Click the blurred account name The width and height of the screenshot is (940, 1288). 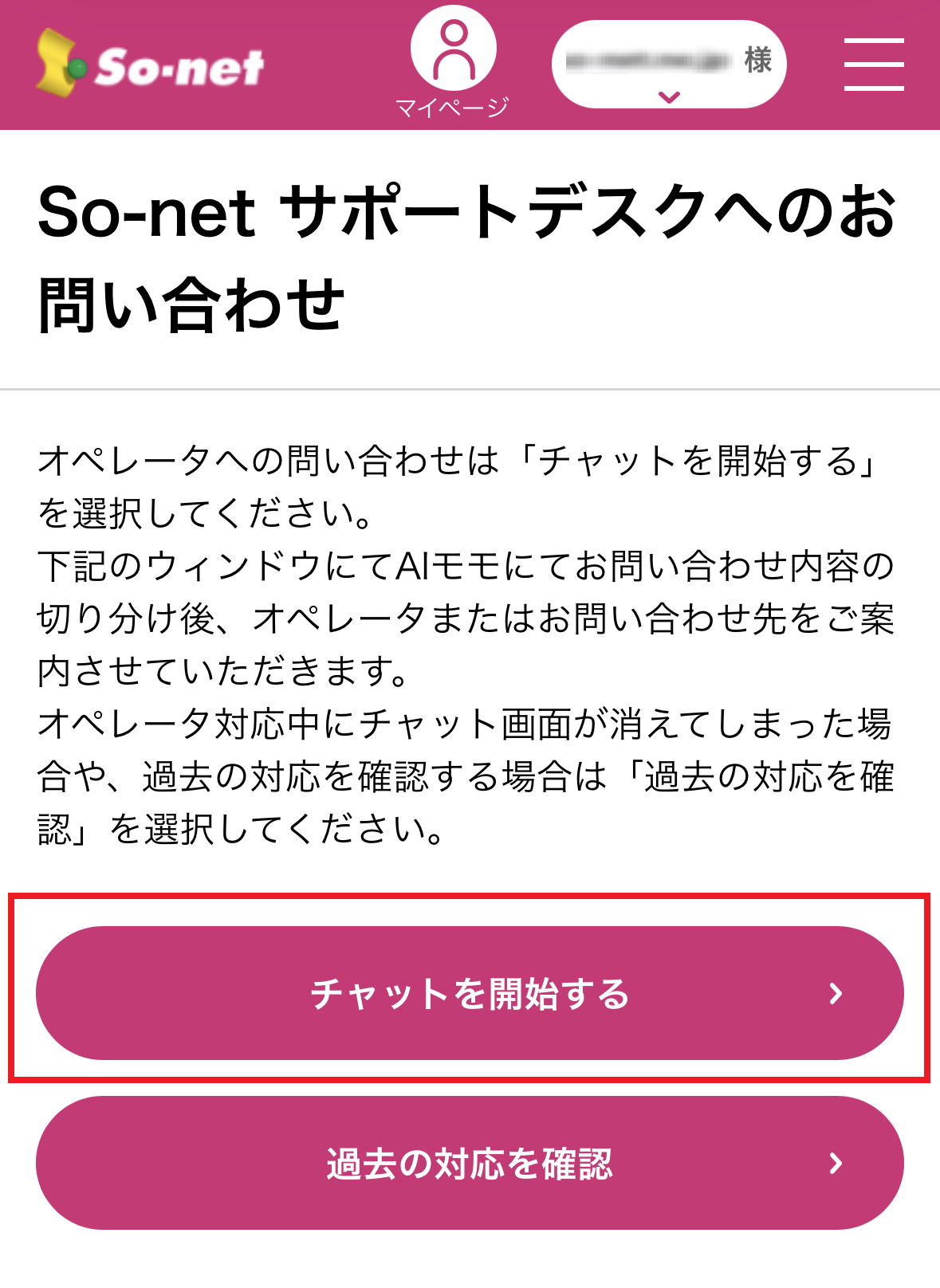[x=646, y=61]
